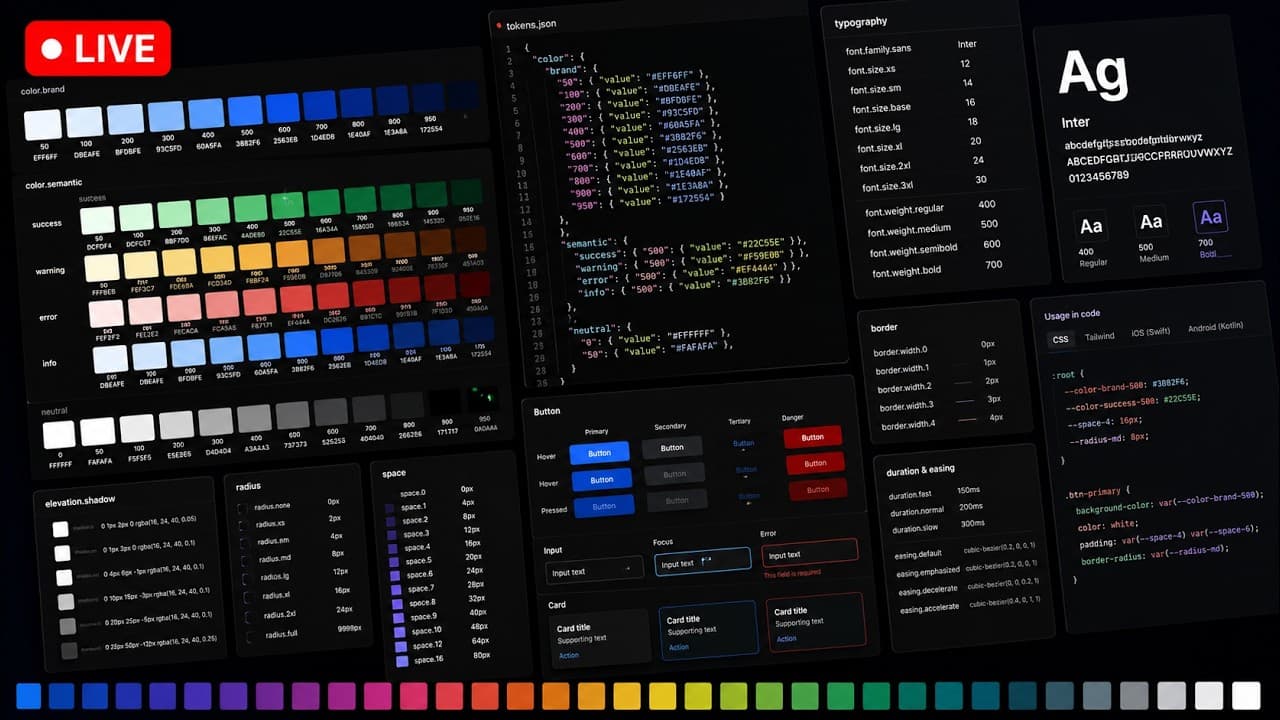This screenshot has height=720, width=1280.
Task: Choose the Aa 400 Regular weight tile
Action: (1091, 227)
